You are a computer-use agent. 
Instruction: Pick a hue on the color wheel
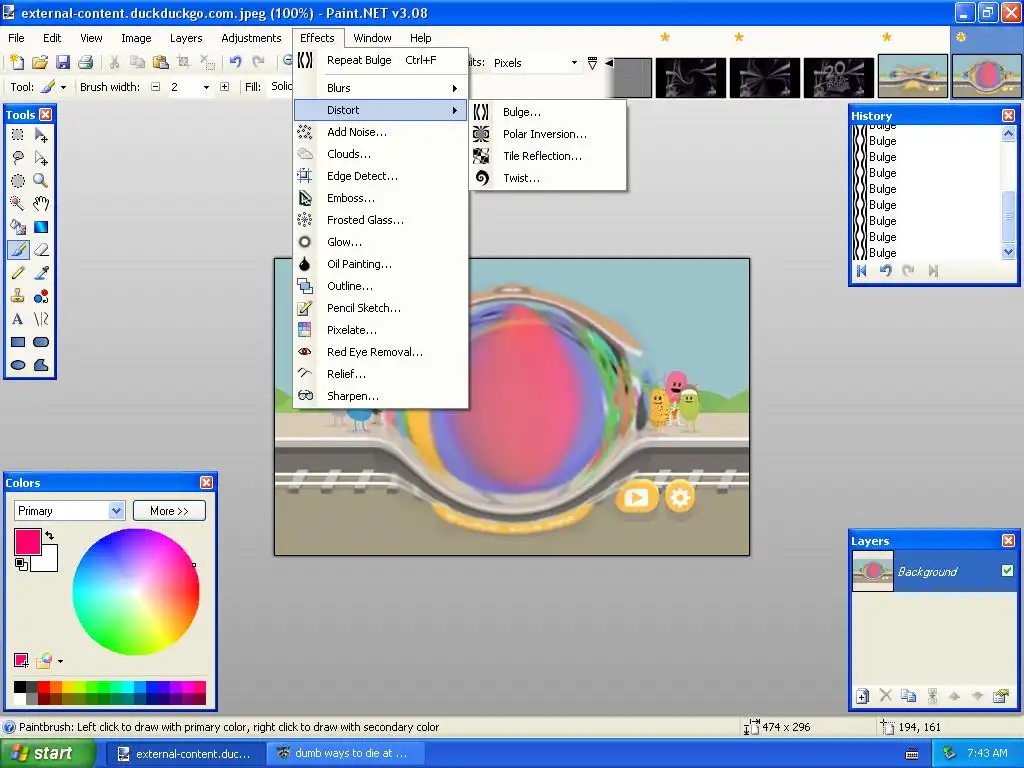(135, 592)
